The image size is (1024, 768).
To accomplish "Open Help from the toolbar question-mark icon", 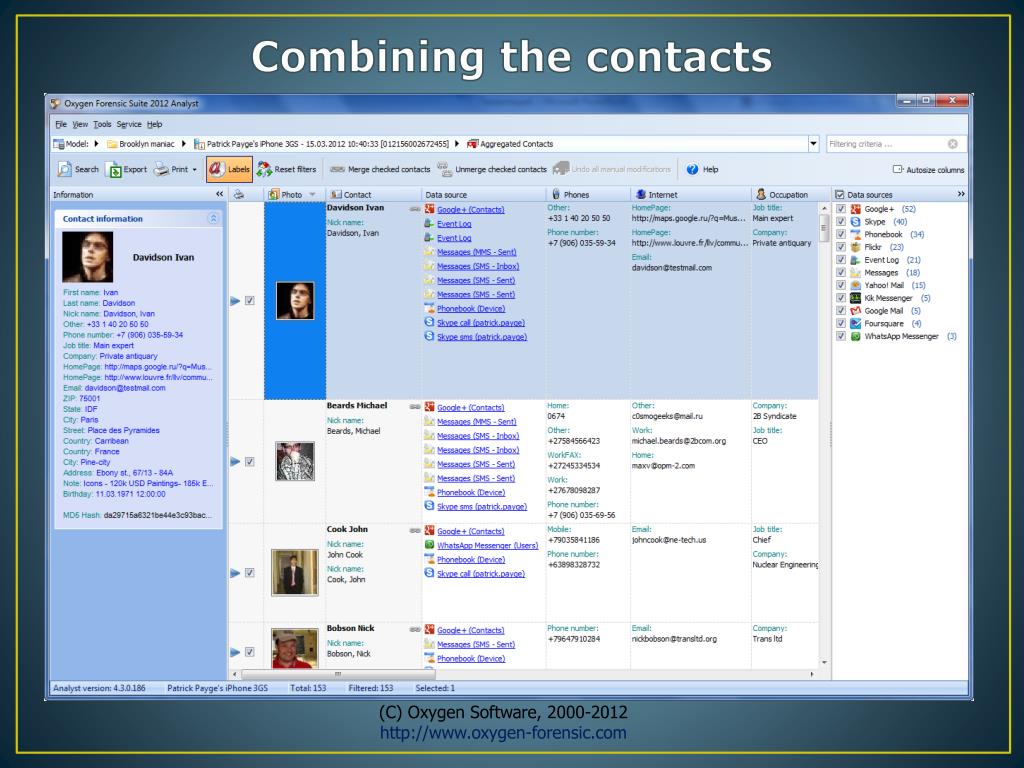I will 692,169.
